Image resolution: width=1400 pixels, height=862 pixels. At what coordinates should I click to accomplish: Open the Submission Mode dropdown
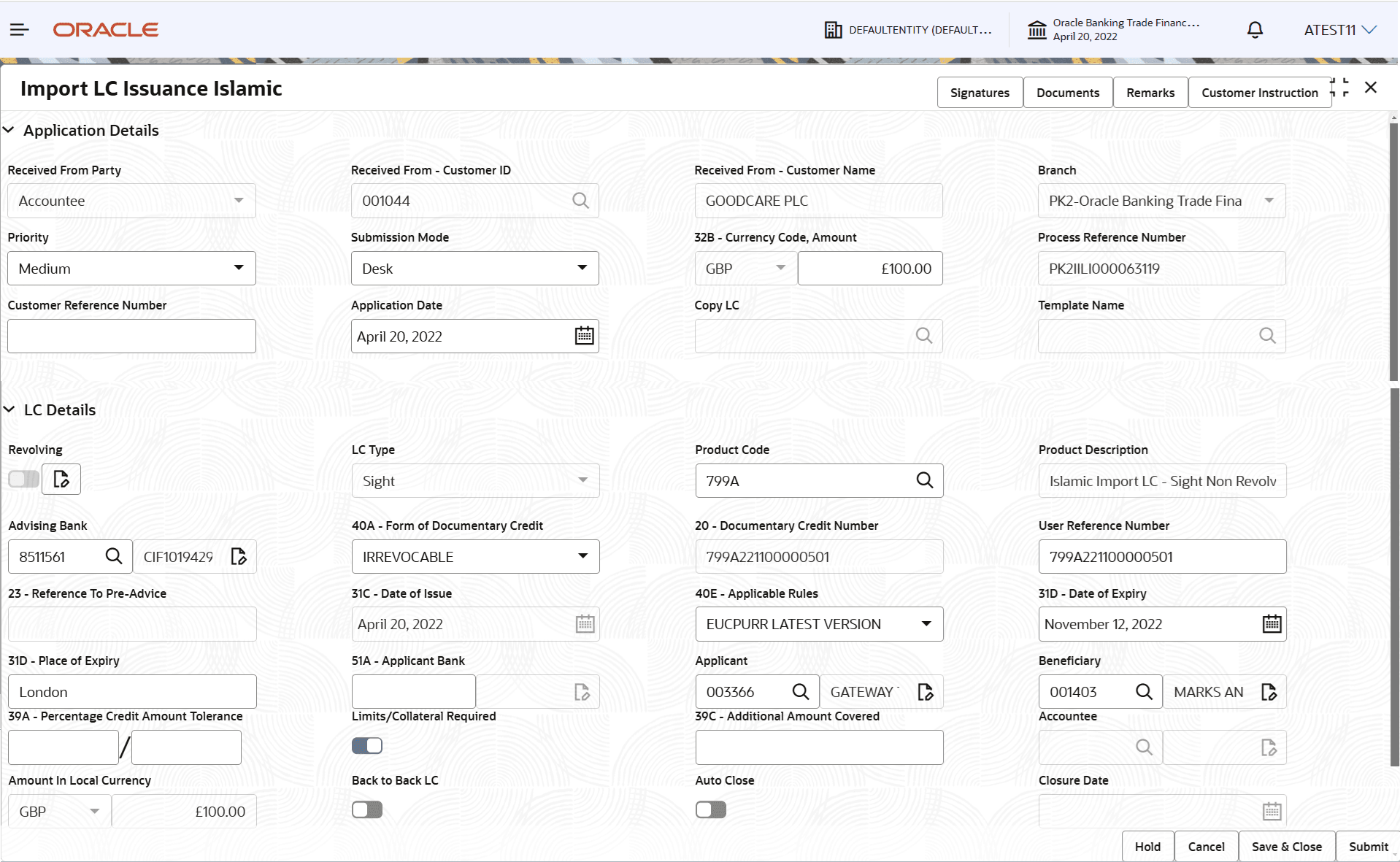475,269
